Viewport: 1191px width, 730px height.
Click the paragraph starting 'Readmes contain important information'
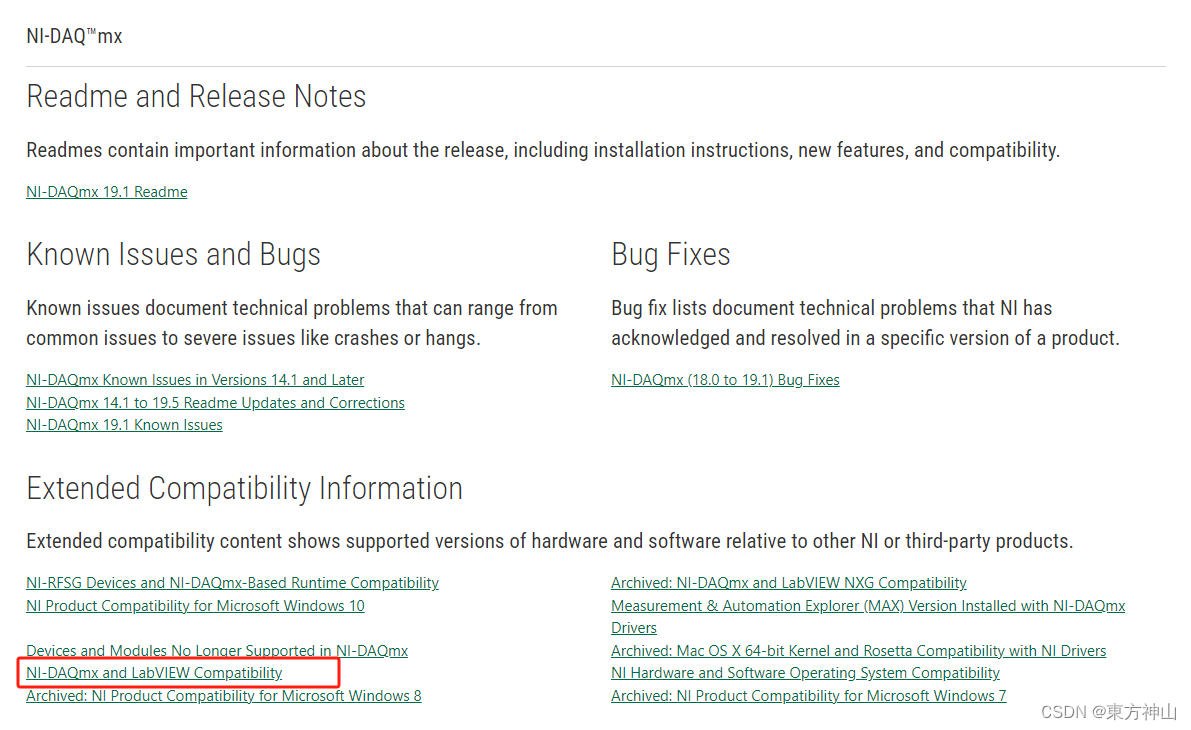coord(543,150)
